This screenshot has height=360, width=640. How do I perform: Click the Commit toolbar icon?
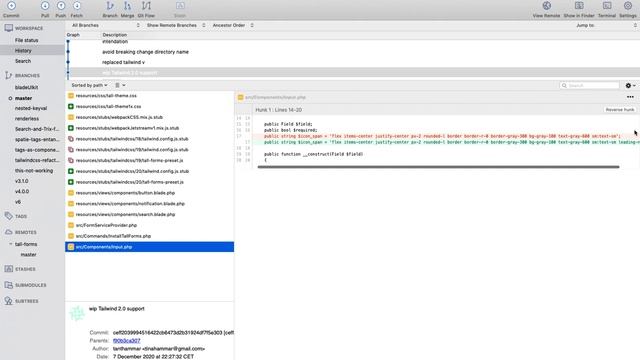tap(11, 6)
